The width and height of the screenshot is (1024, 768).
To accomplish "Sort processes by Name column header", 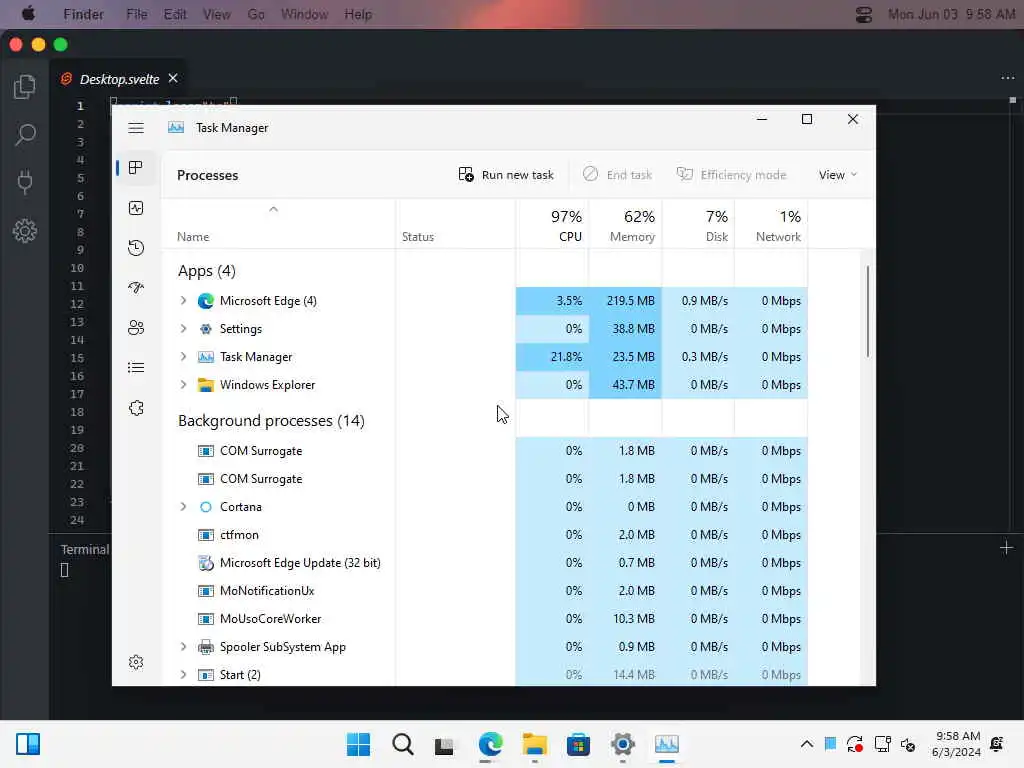I will pos(278,225).
